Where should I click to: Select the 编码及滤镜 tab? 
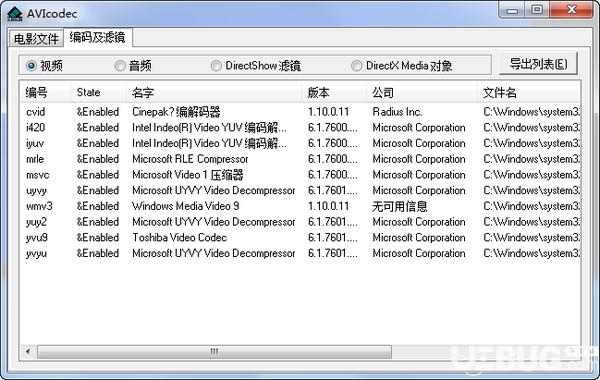pos(98,37)
